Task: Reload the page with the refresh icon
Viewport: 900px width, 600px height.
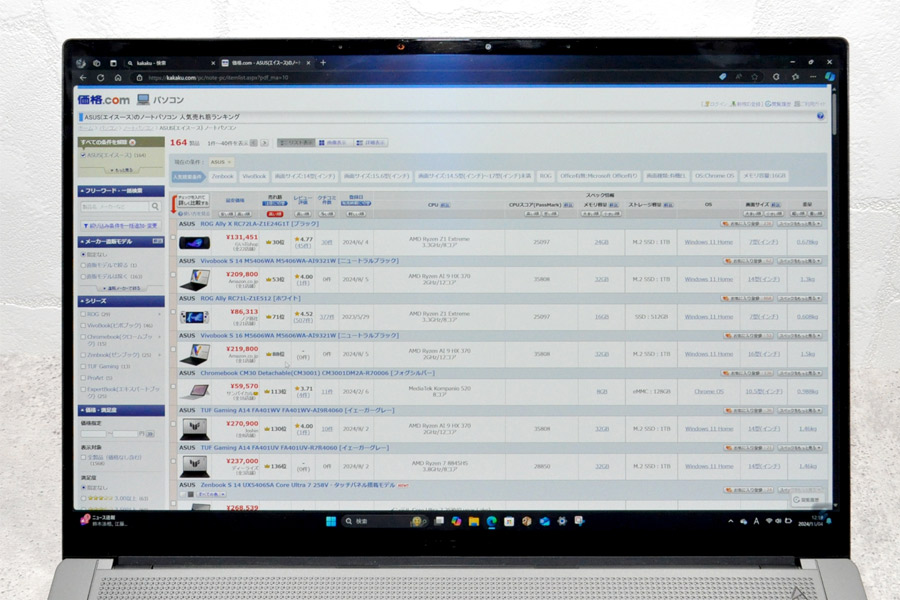Action: coord(100,78)
